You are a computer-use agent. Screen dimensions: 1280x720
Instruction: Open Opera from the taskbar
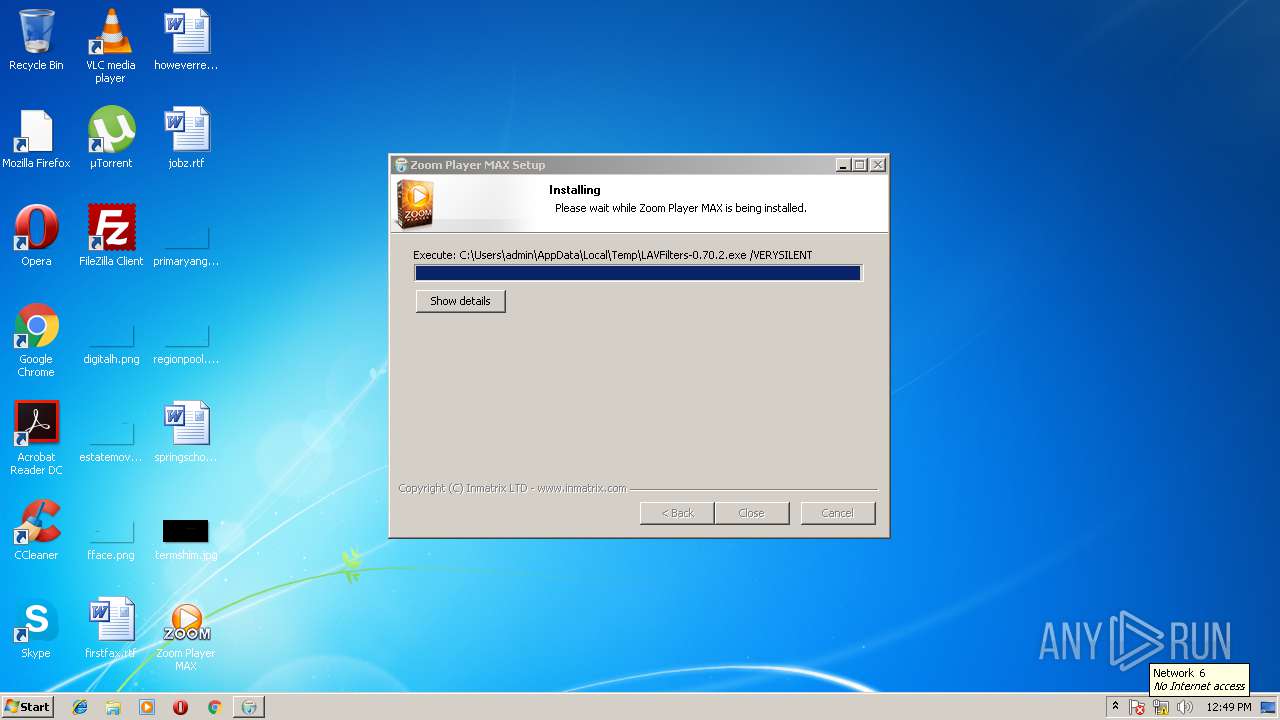tap(180, 707)
